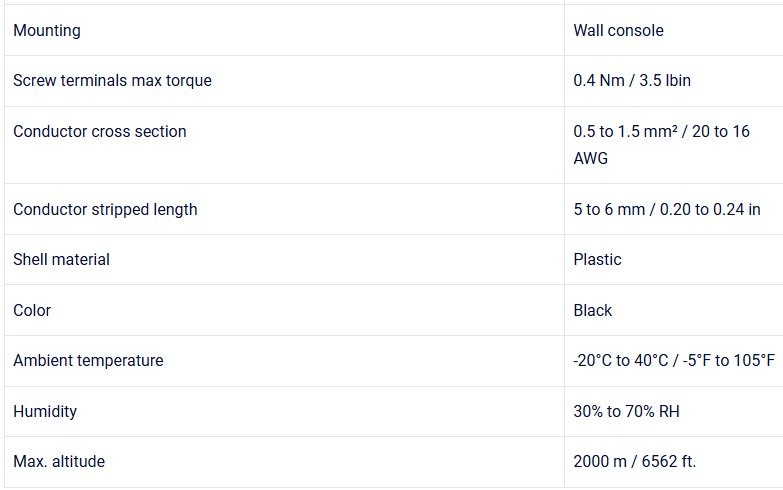Select the Black color value

(x=592, y=310)
